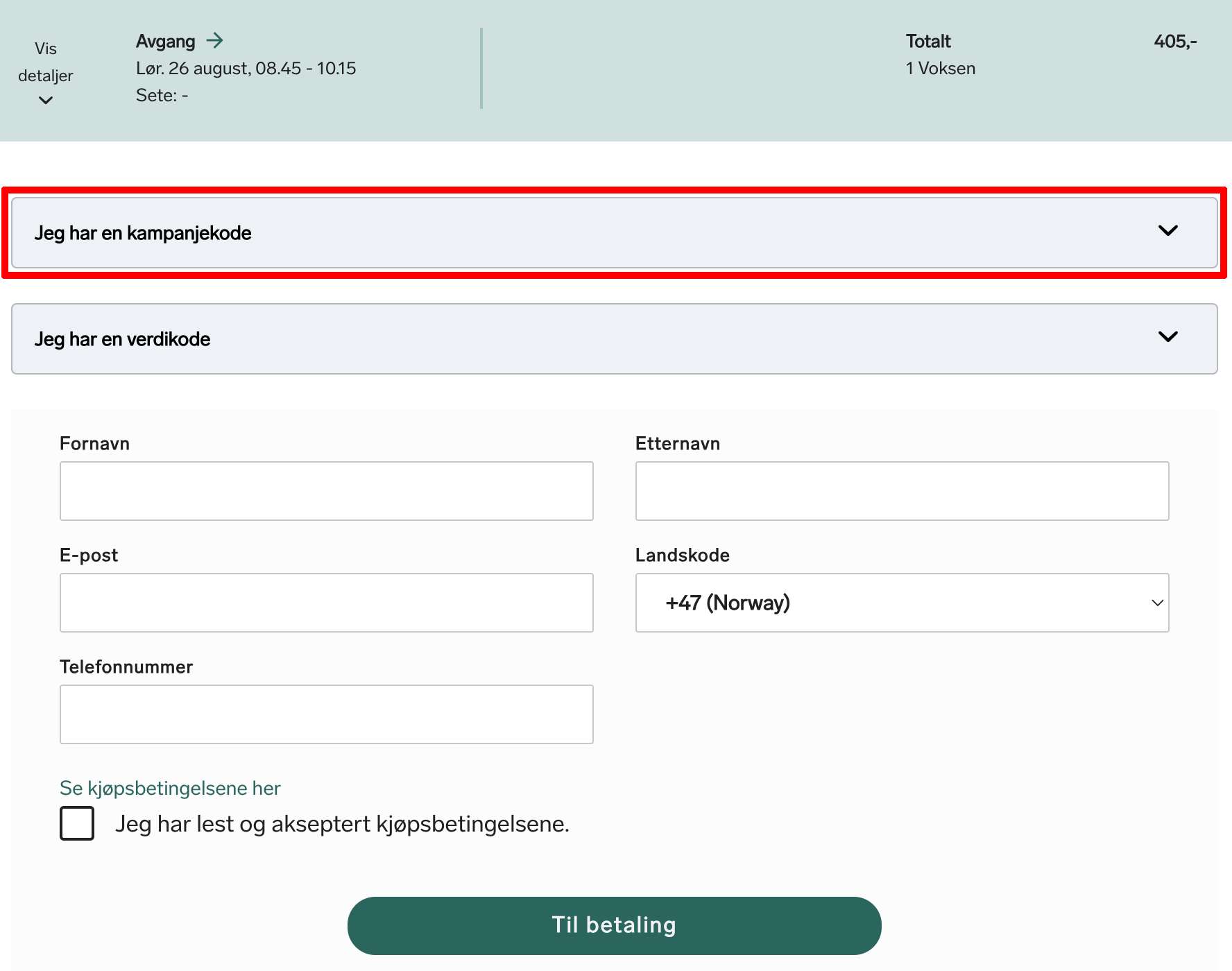Open the +47 (Norway) country code dropdown
Screen dimensions: 1232x971
coord(900,603)
